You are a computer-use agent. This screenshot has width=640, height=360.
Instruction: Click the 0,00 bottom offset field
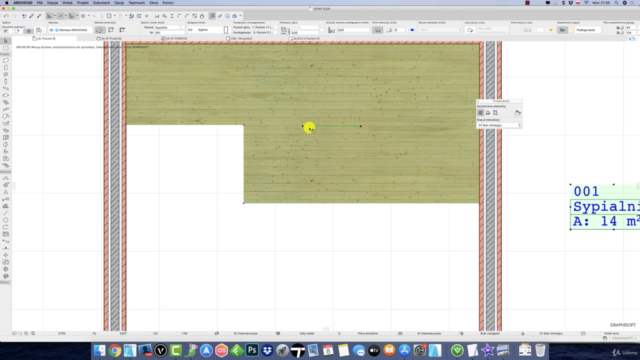[x=304, y=32]
